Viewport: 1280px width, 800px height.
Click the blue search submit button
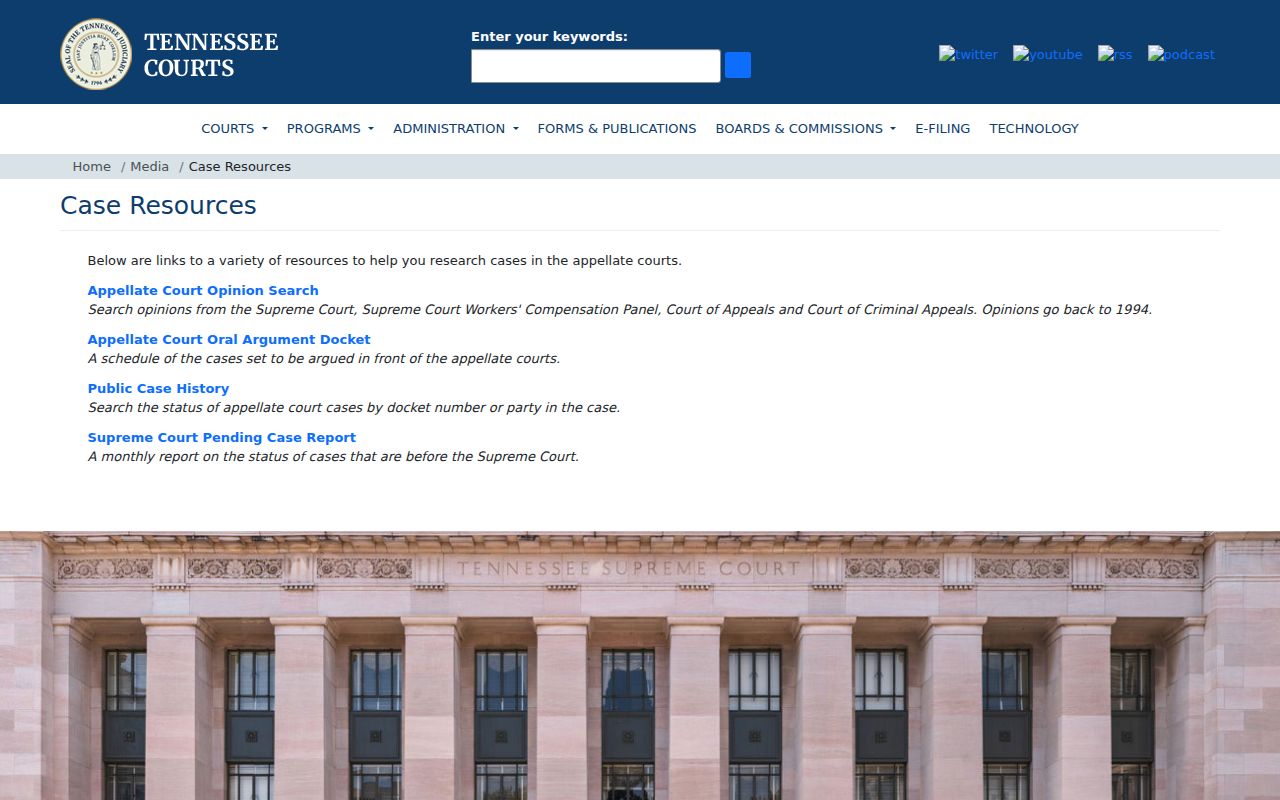[x=738, y=65]
